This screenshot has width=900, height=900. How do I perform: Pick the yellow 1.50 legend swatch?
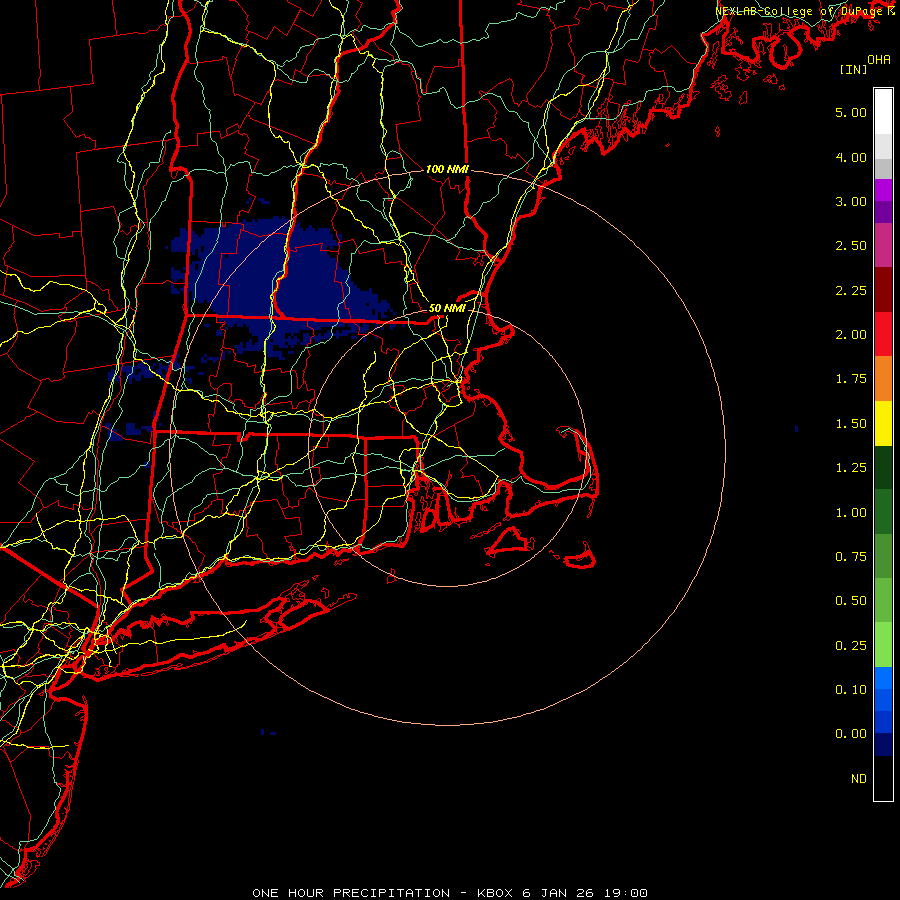coord(883,424)
